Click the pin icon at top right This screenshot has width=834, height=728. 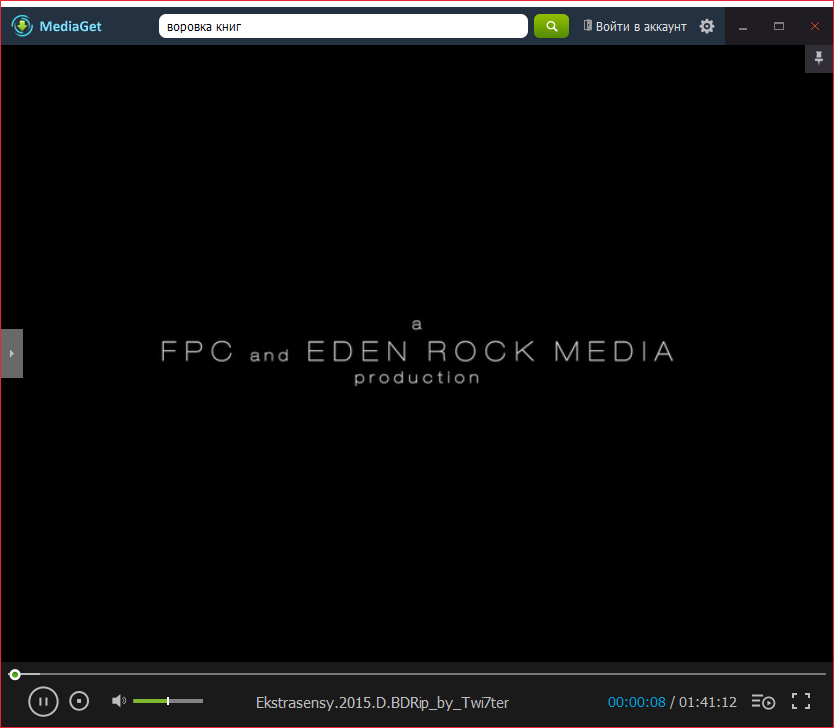click(819, 58)
